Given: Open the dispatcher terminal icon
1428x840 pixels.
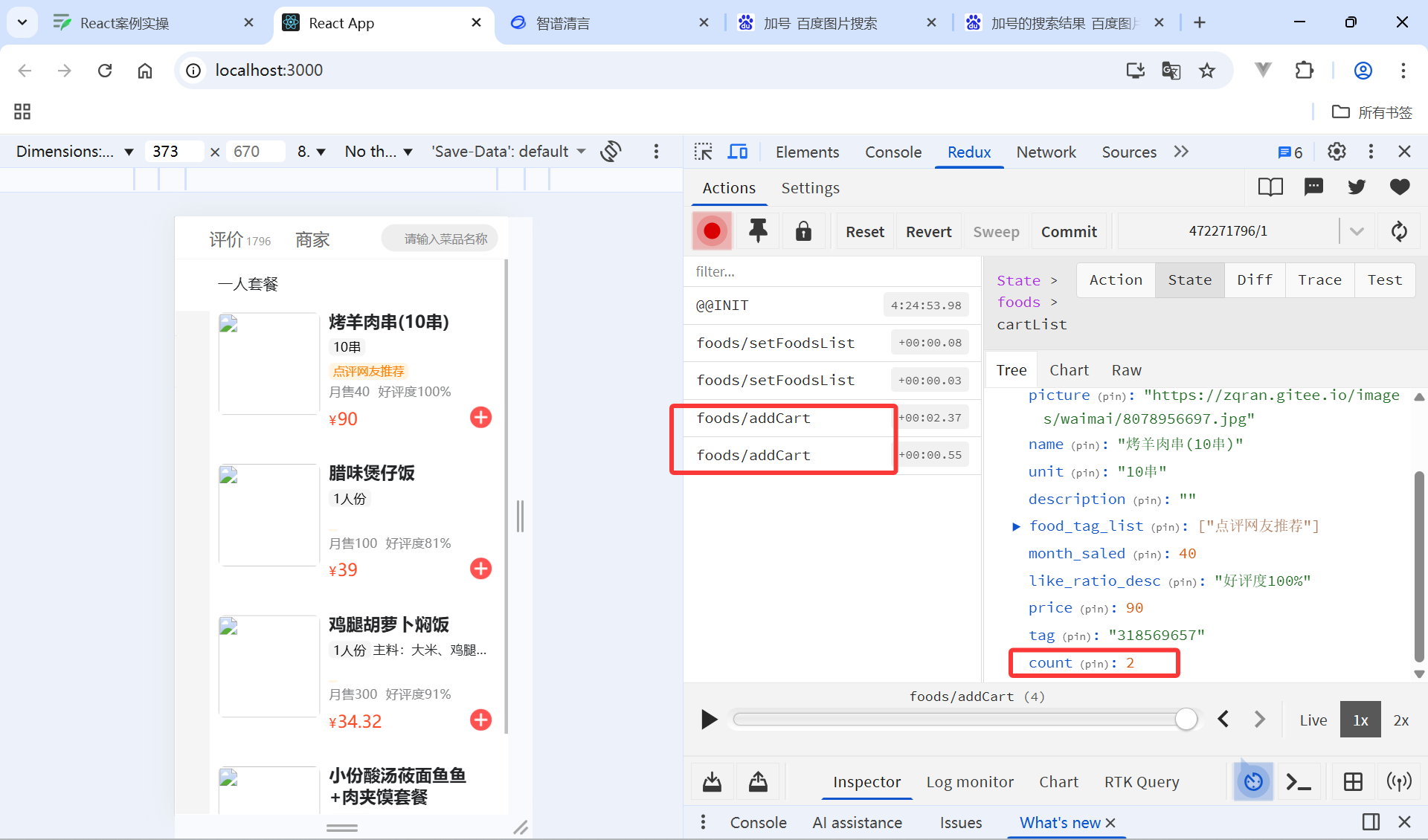Looking at the screenshot, I should (1299, 782).
